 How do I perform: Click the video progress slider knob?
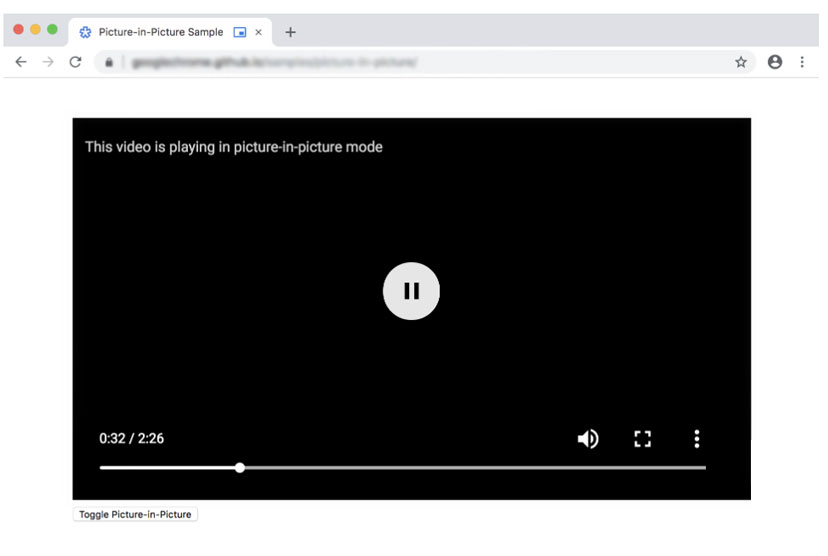[x=240, y=468]
